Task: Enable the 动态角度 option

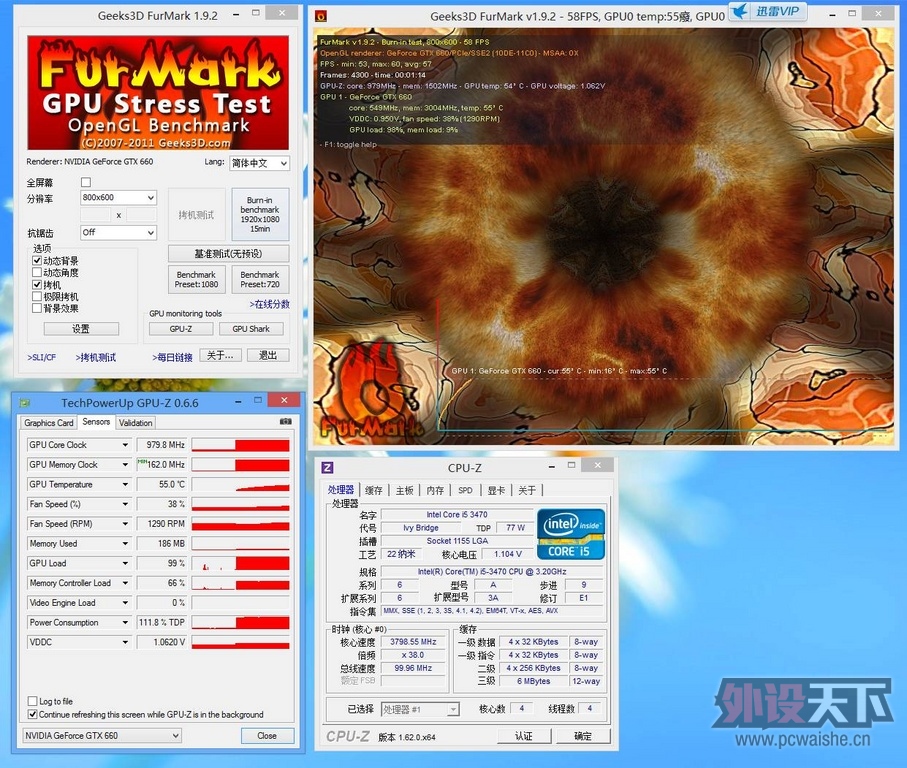Action: tap(37, 272)
